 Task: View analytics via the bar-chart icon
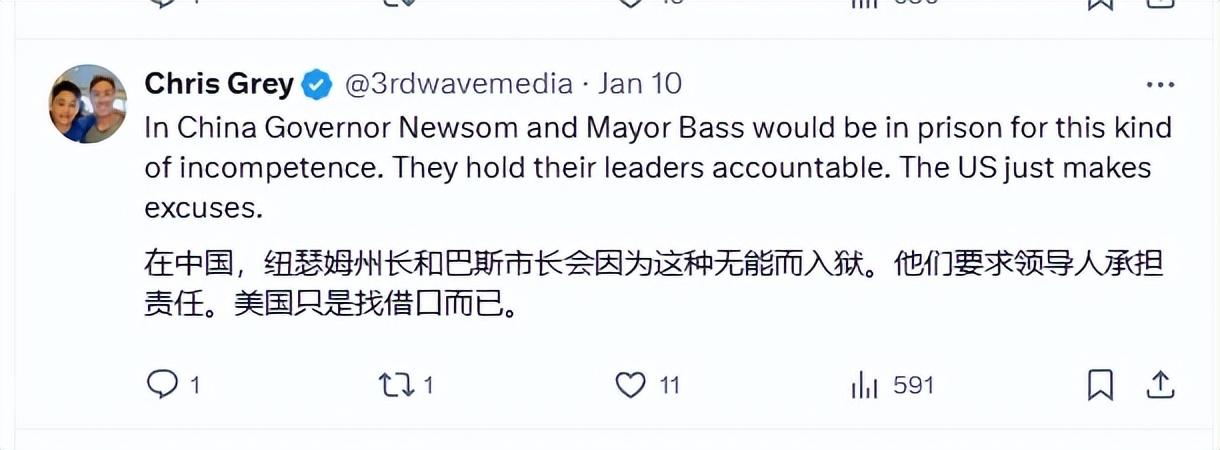click(864, 384)
